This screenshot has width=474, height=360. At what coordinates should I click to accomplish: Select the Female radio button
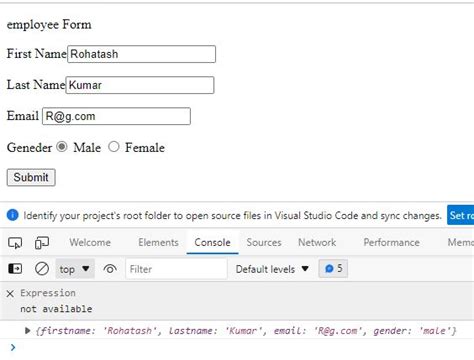click(114, 147)
